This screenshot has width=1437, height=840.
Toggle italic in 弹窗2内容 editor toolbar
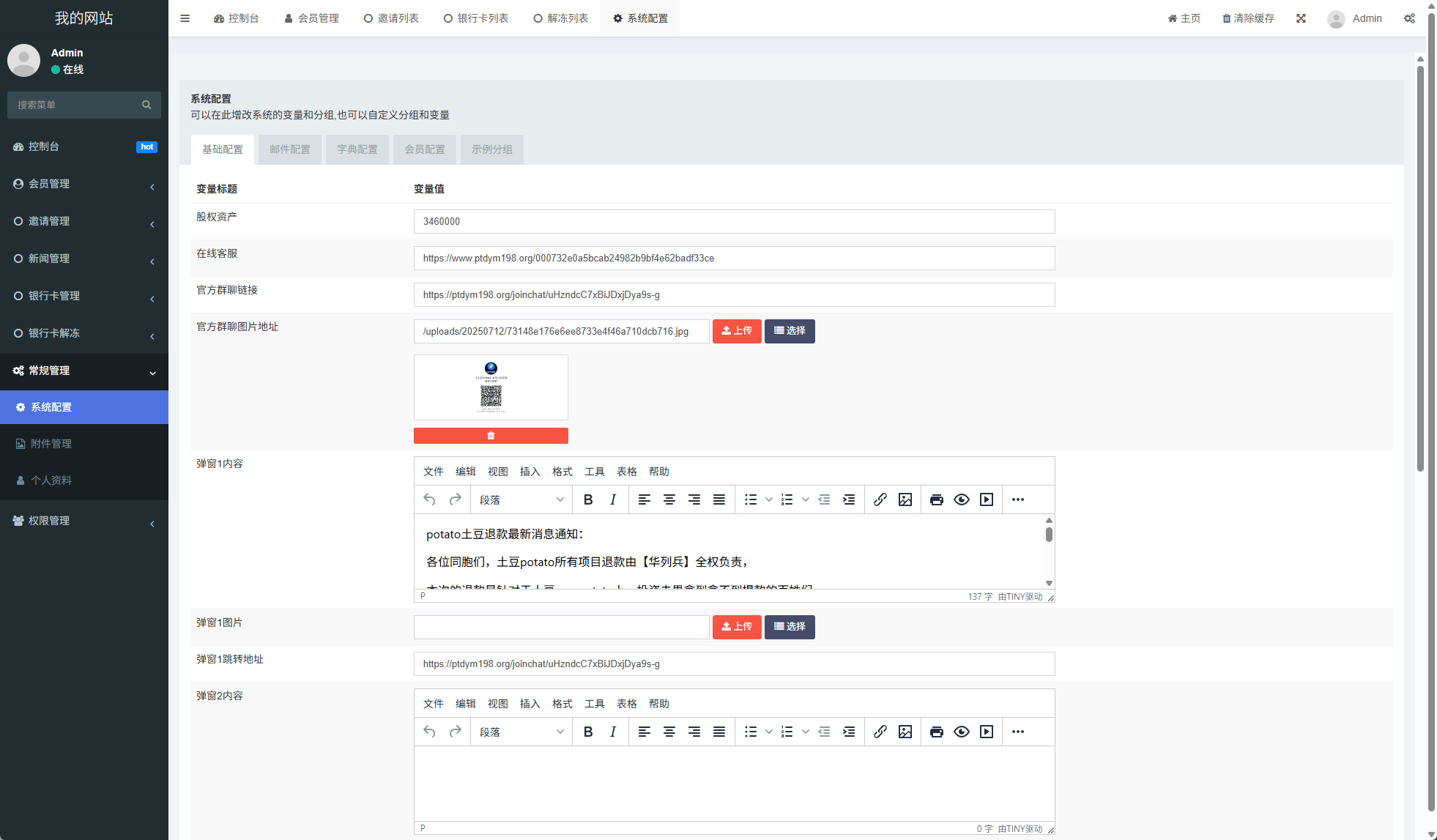(x=613, y=732)
